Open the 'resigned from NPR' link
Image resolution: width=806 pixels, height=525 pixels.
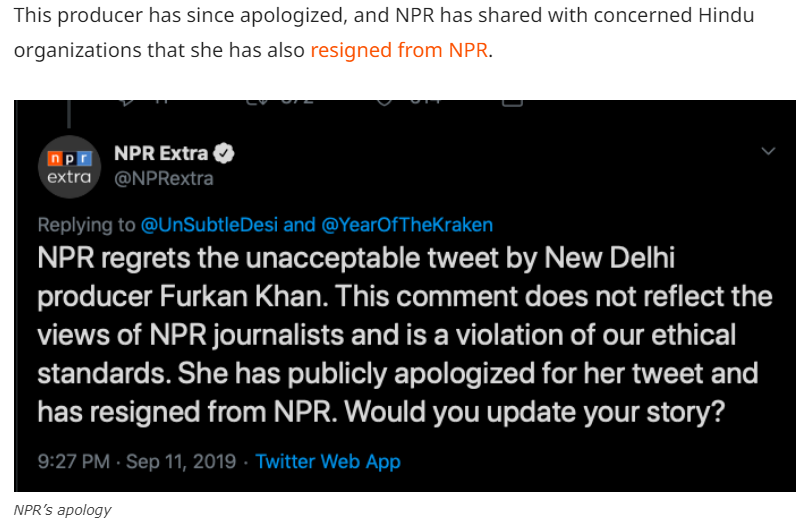[399, 50]
